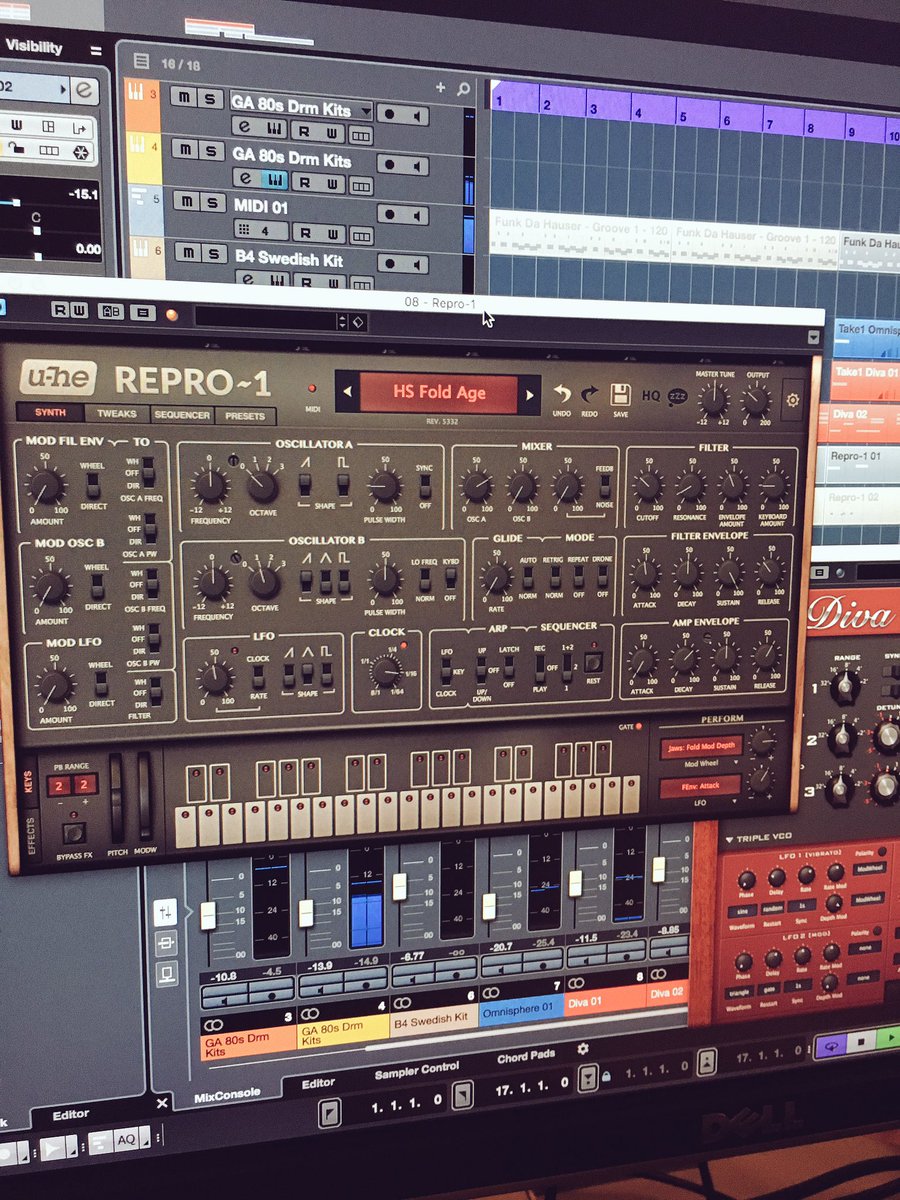Click the Funk Da Hauser Groove 1 clip
The height and width of the screenshot is (1200, 900).
coord(580,239)
